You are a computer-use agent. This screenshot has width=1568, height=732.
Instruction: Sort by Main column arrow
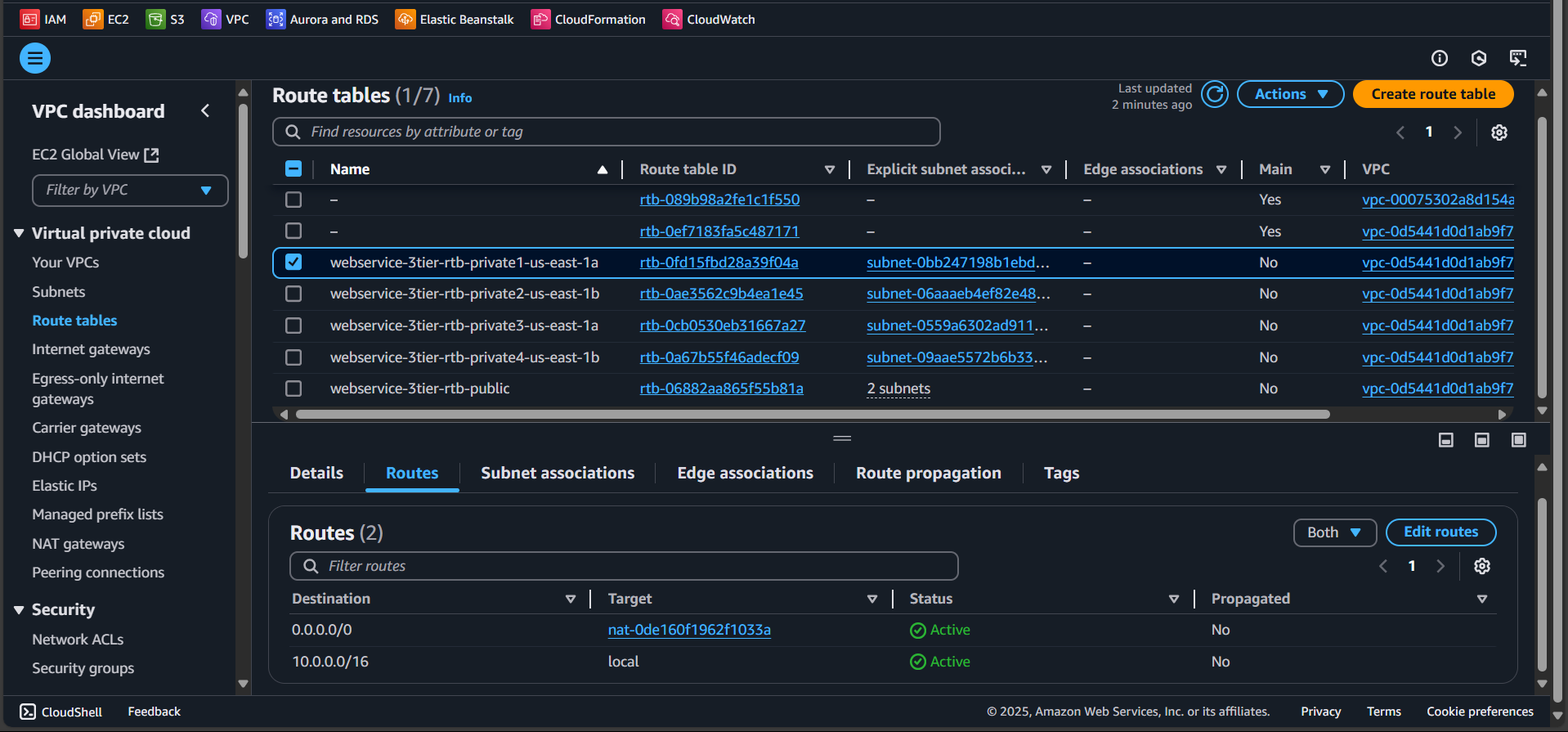(x=1325, y=169)
